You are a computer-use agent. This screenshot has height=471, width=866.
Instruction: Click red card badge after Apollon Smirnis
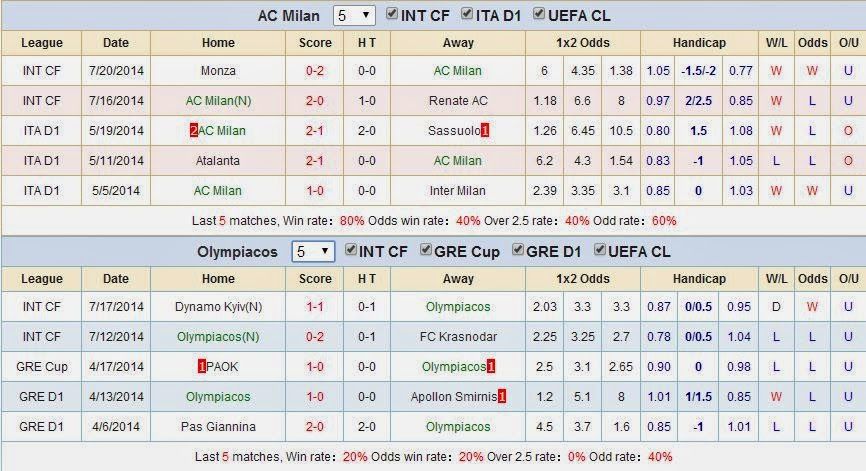click(502, 396)
